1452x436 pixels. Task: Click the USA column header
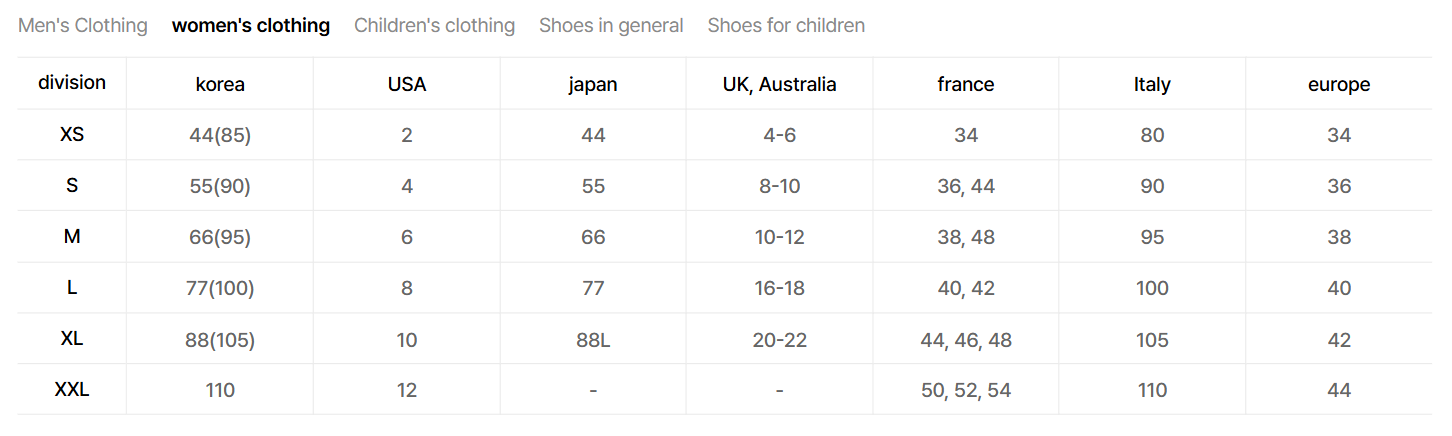point(407,85)
